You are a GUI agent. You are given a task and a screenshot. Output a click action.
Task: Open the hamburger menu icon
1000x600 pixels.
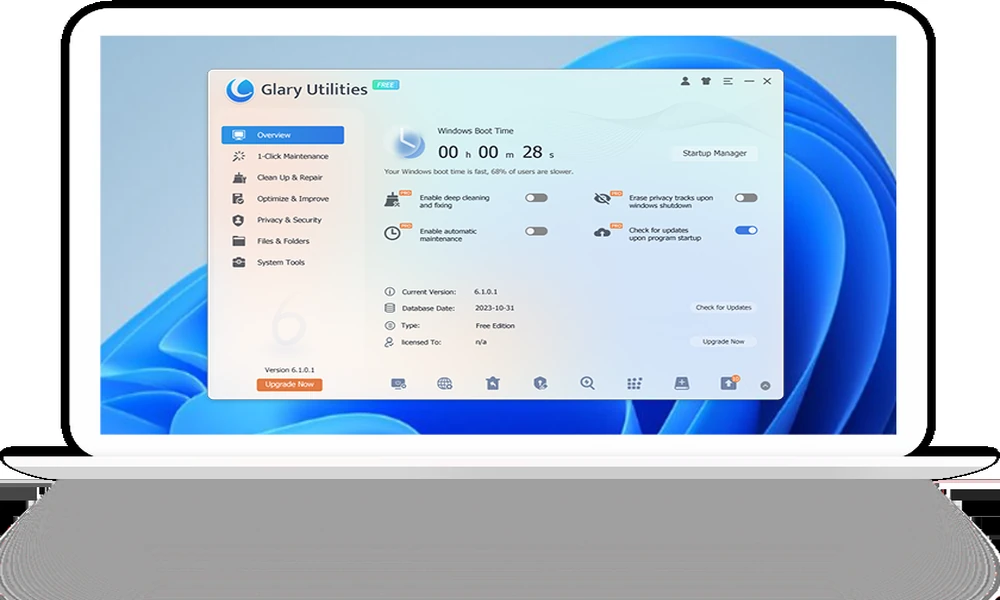(x=728, y=81)
